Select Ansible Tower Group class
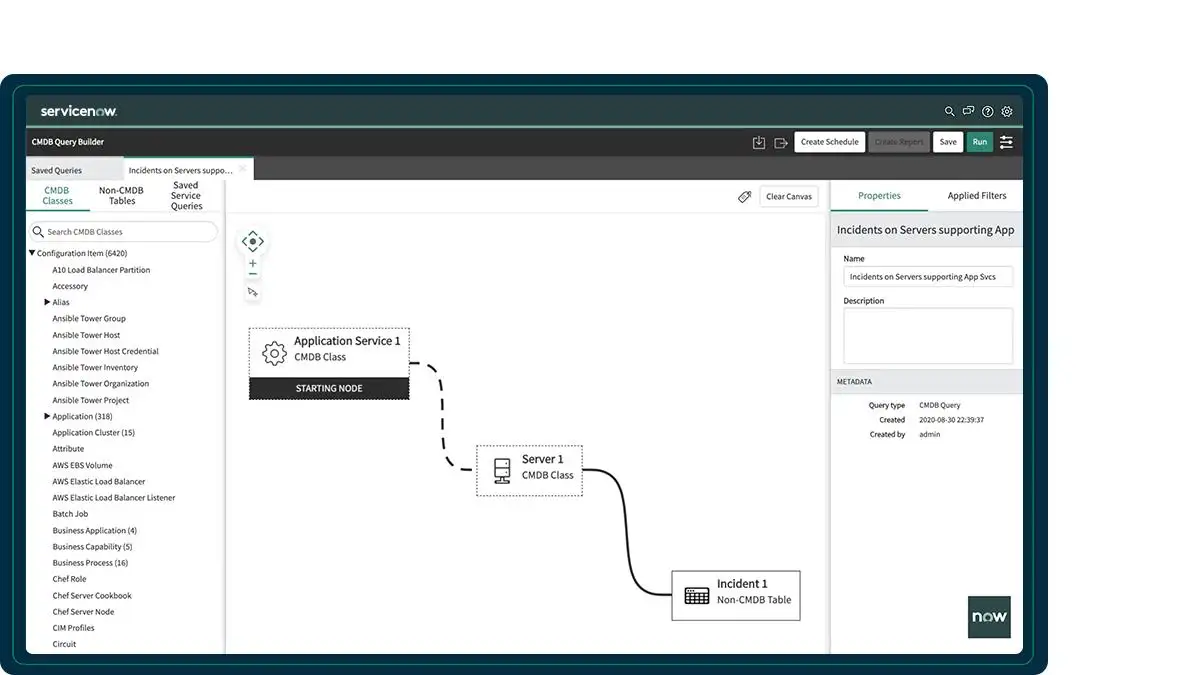Screen dimensions: 1200x675 click(x=89, y=319)
